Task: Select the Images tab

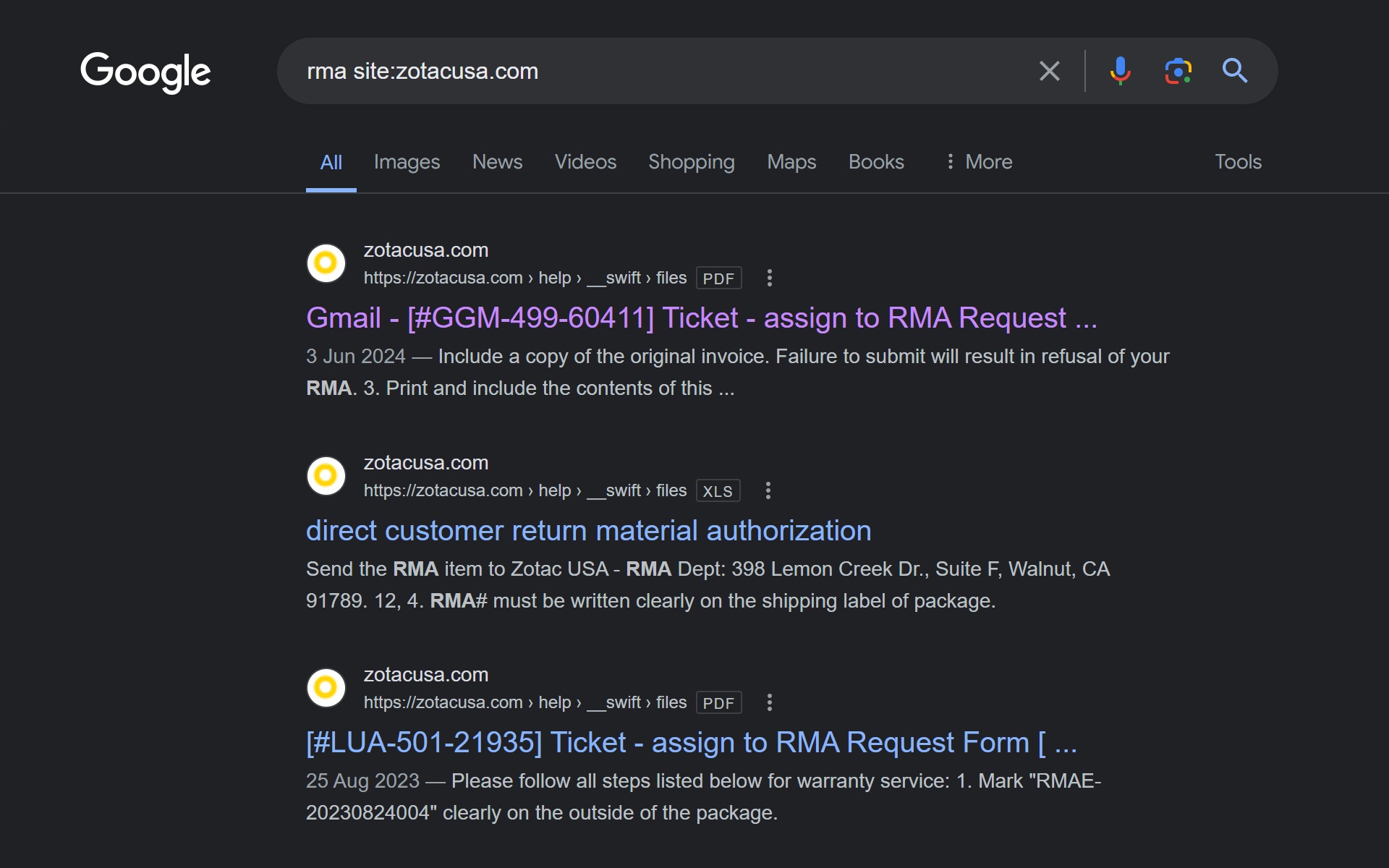Action: (x=407, y=162)
